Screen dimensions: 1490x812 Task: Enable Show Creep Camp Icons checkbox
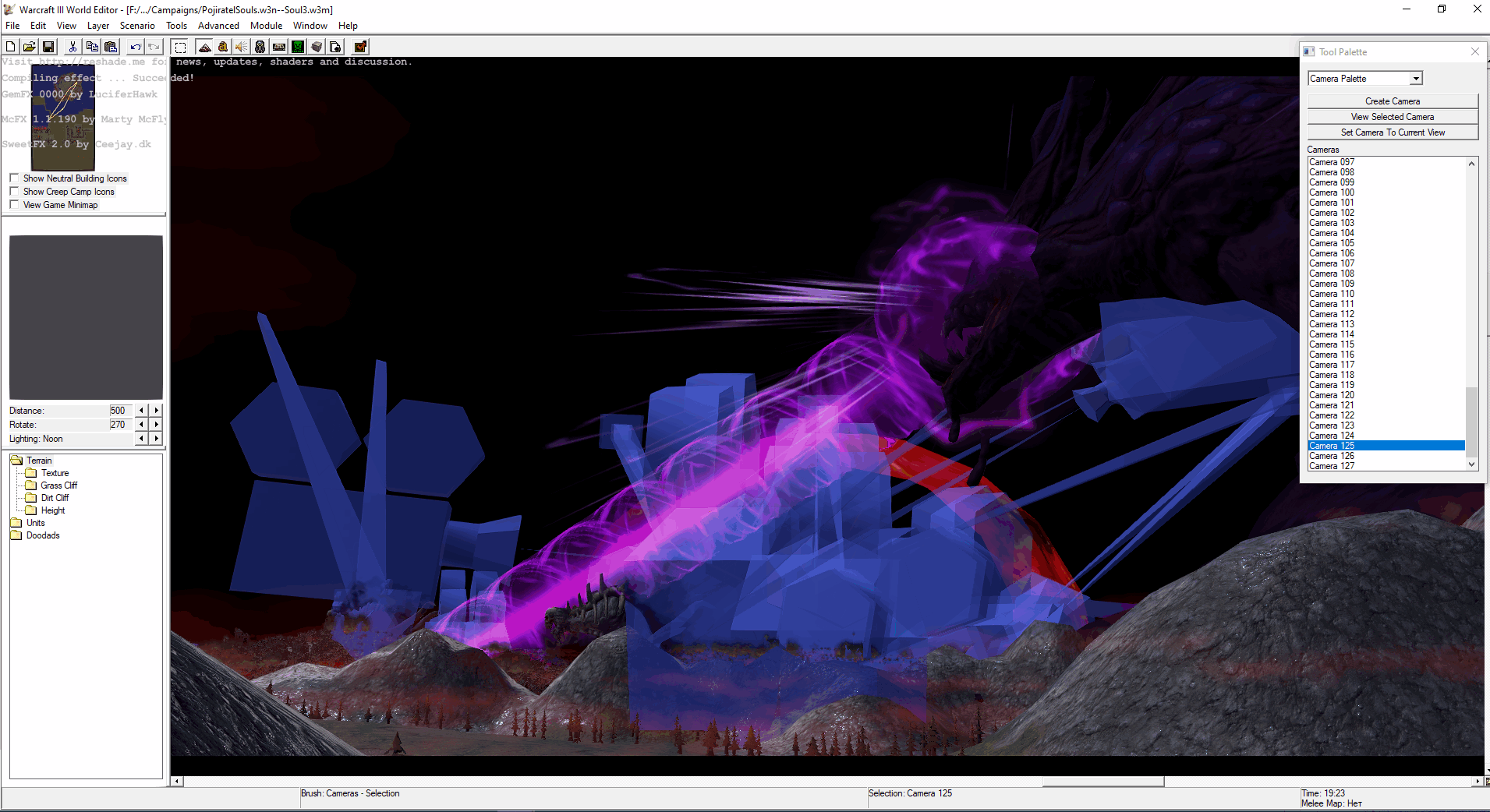[x=14, y=192]
